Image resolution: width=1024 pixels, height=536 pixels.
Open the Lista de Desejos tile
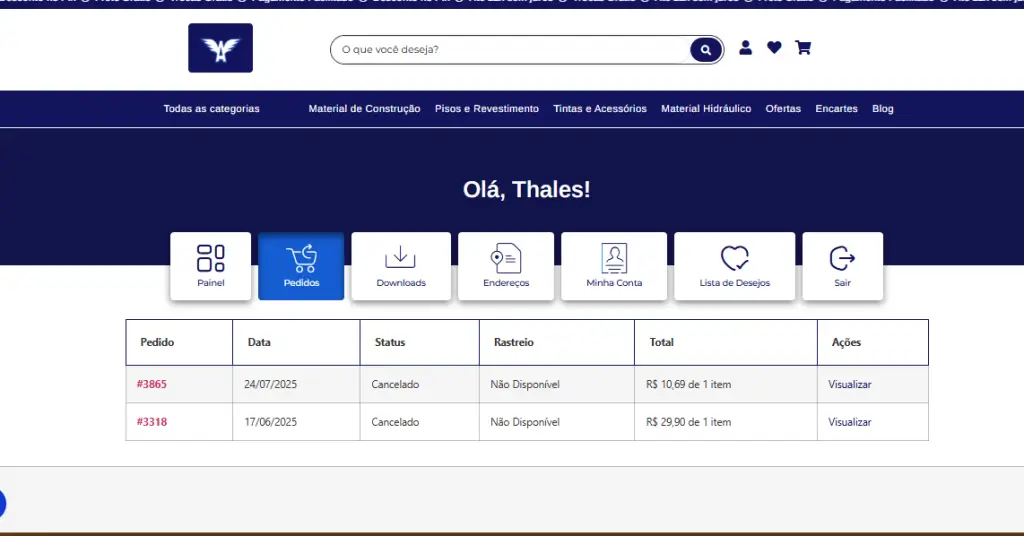tap(734, 266)
